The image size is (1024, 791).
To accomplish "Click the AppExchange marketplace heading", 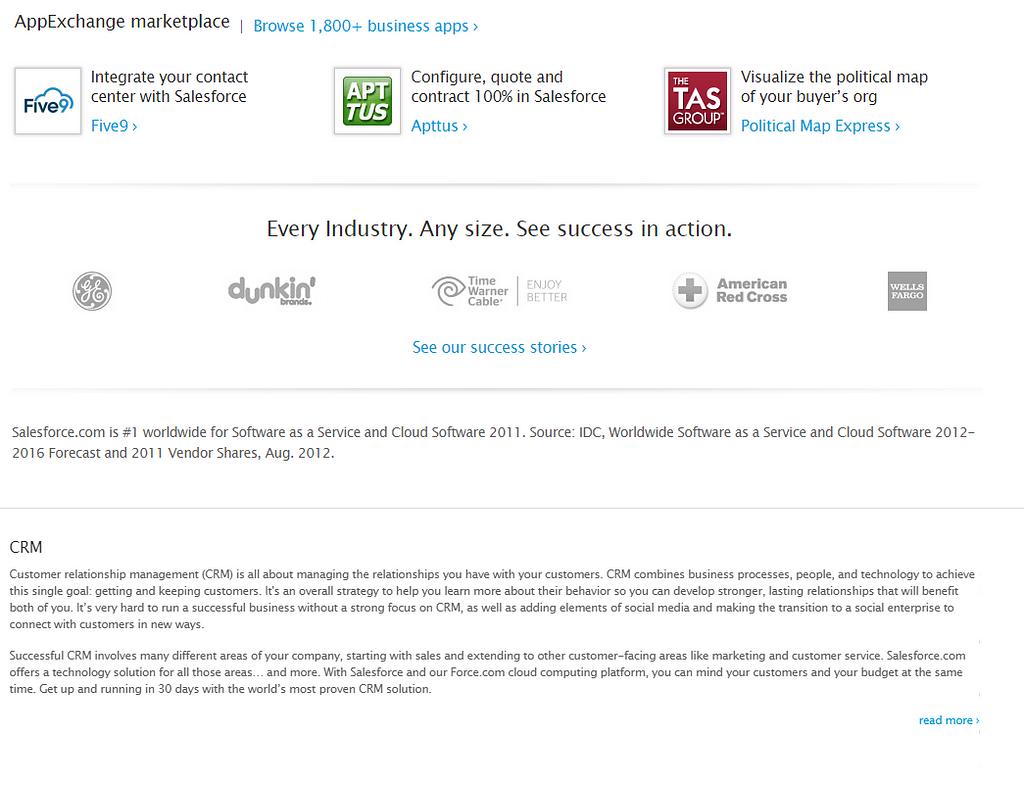I will click(122, 22).
